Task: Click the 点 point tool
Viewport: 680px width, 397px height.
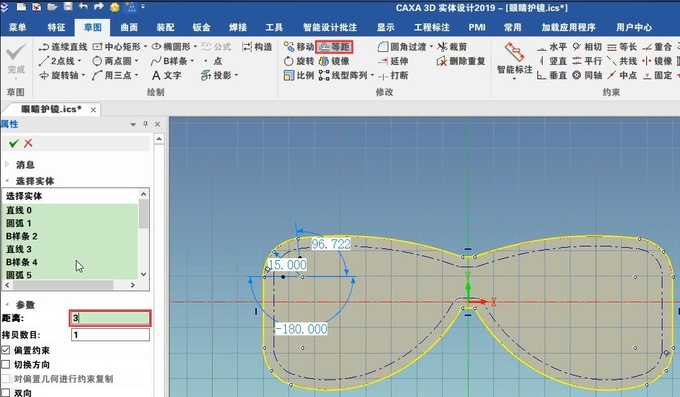Action: [213, 61]
